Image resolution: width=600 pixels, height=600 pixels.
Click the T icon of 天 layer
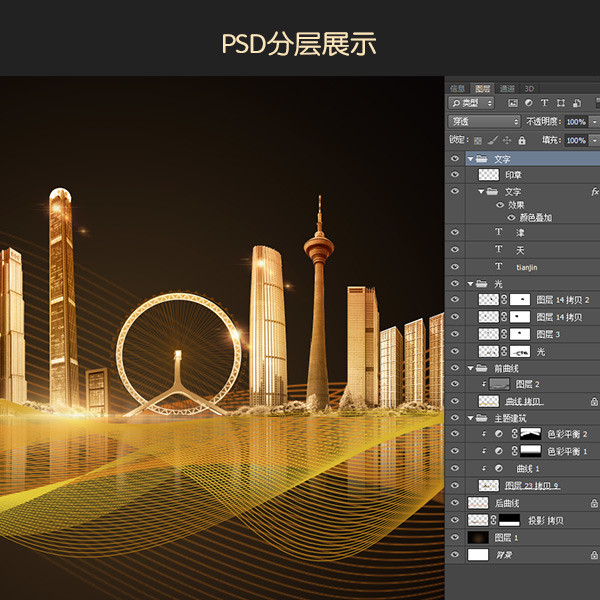[x=499, y=249]
